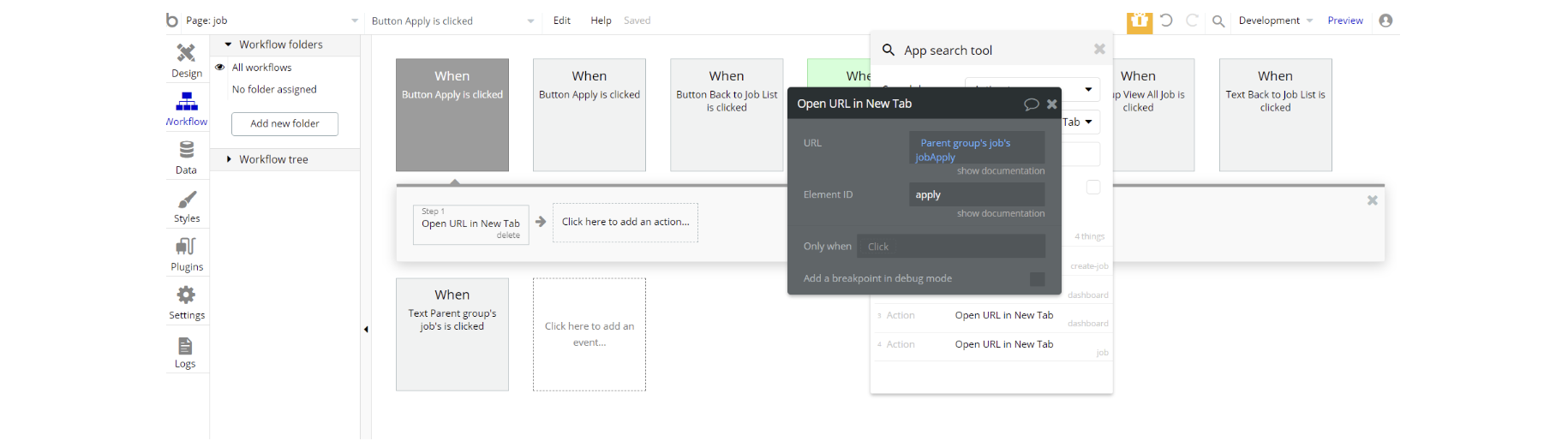Open the Design tab in sidebar

click(x=186, y=60)
